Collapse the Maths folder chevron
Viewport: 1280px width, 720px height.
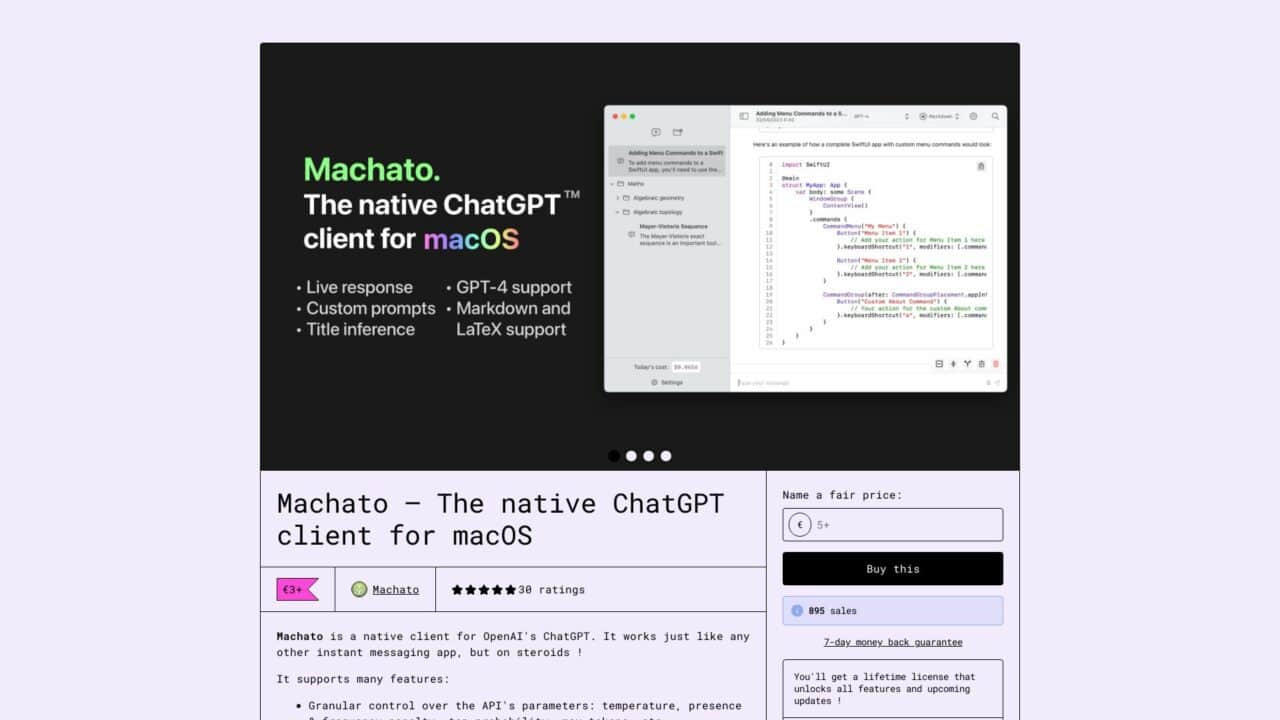(611, 184)
